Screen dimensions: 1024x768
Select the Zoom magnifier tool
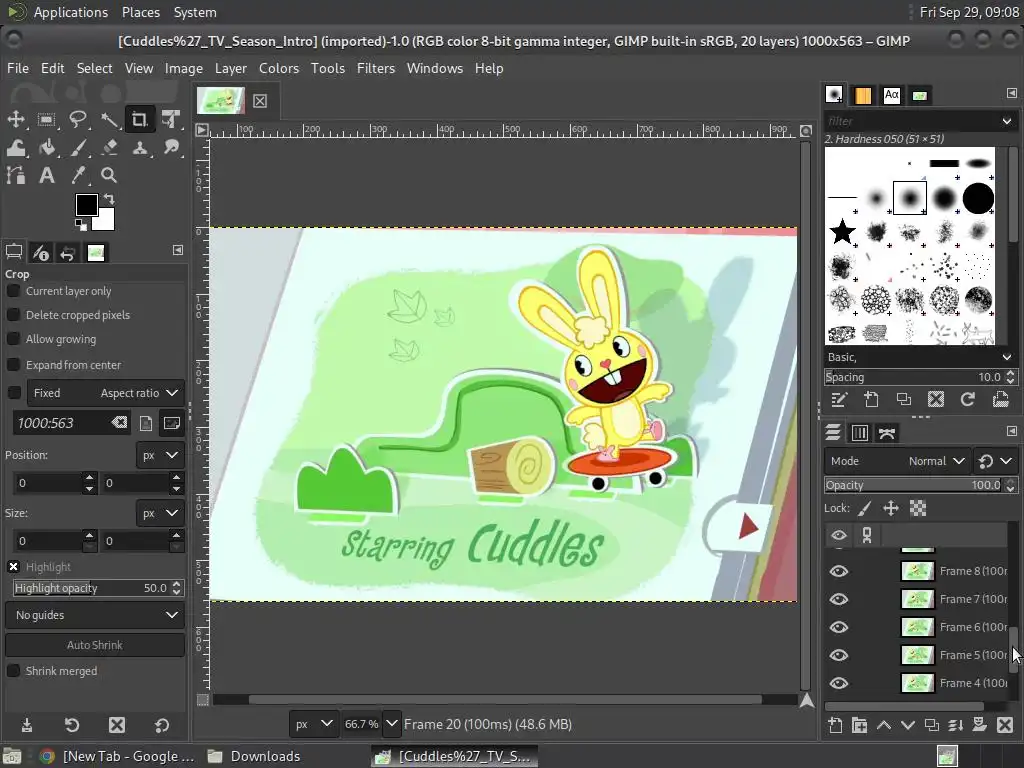tap(109, 175)
